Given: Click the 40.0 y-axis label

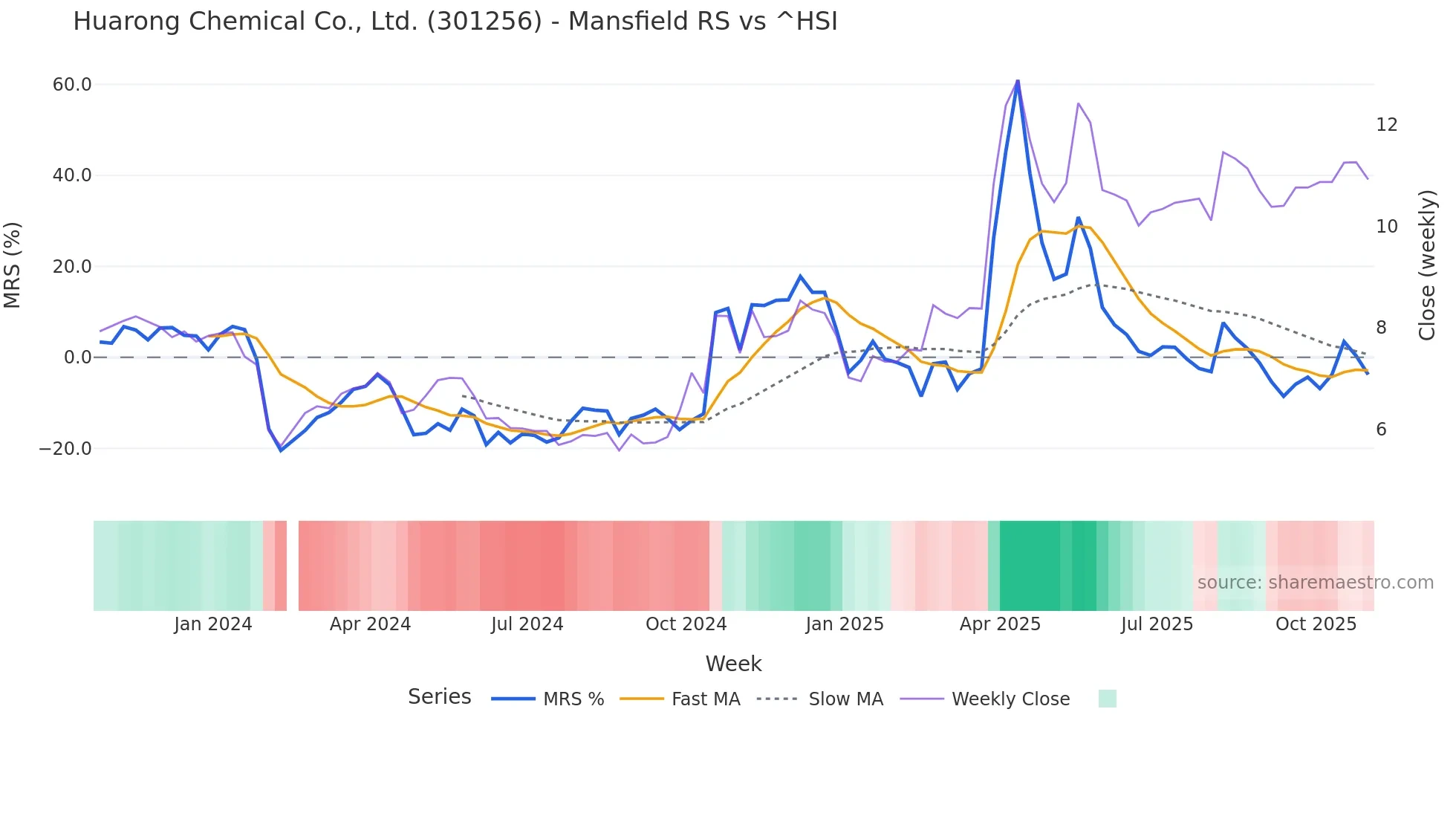Looking at the screenshot, I should (72, 175).
